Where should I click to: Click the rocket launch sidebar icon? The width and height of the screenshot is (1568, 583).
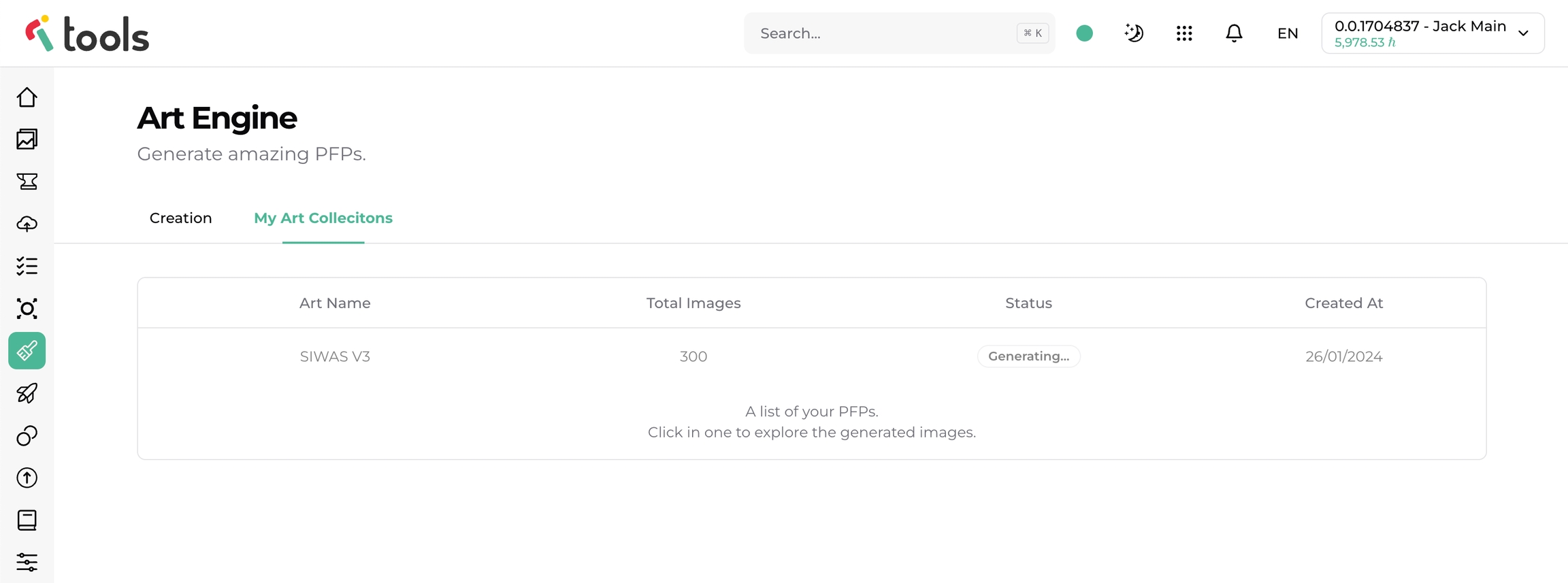[27, 393]
